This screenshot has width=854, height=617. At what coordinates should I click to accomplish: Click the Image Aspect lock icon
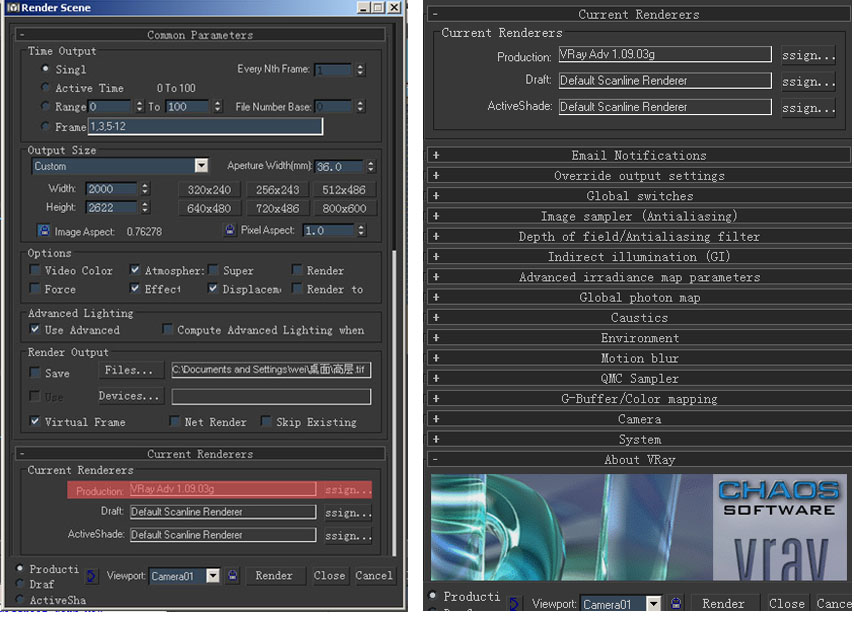[44, 231]
